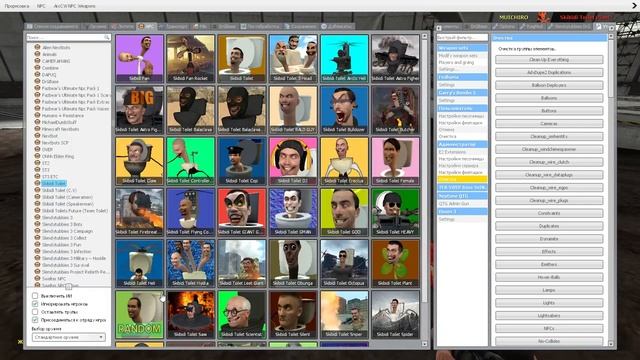Spawn Skibidi Toilet Sniper
The height and width of the screenshot is (360, 640).
pos(344,315)
